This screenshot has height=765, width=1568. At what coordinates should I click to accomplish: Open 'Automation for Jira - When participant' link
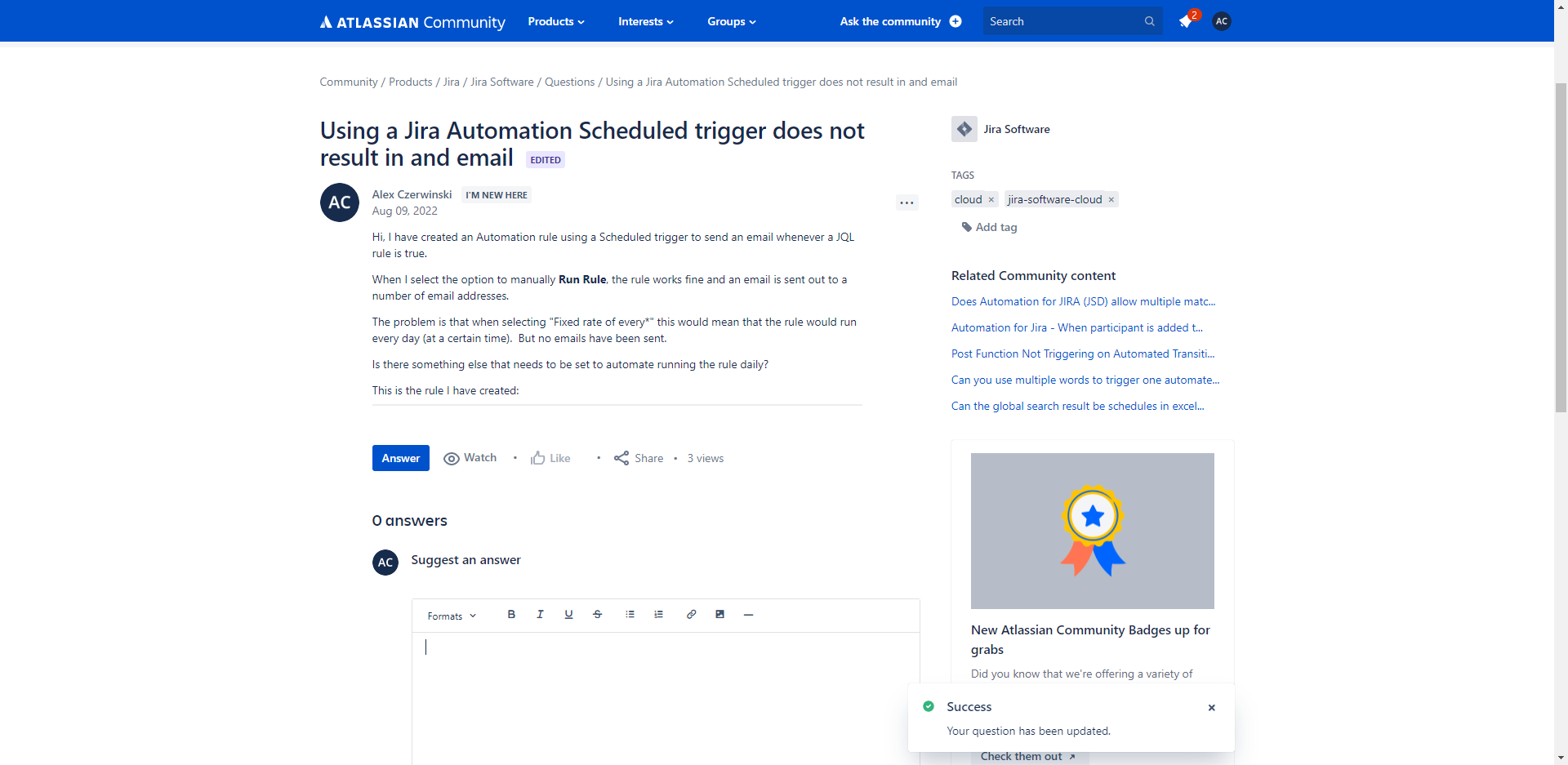[1077, 328]
